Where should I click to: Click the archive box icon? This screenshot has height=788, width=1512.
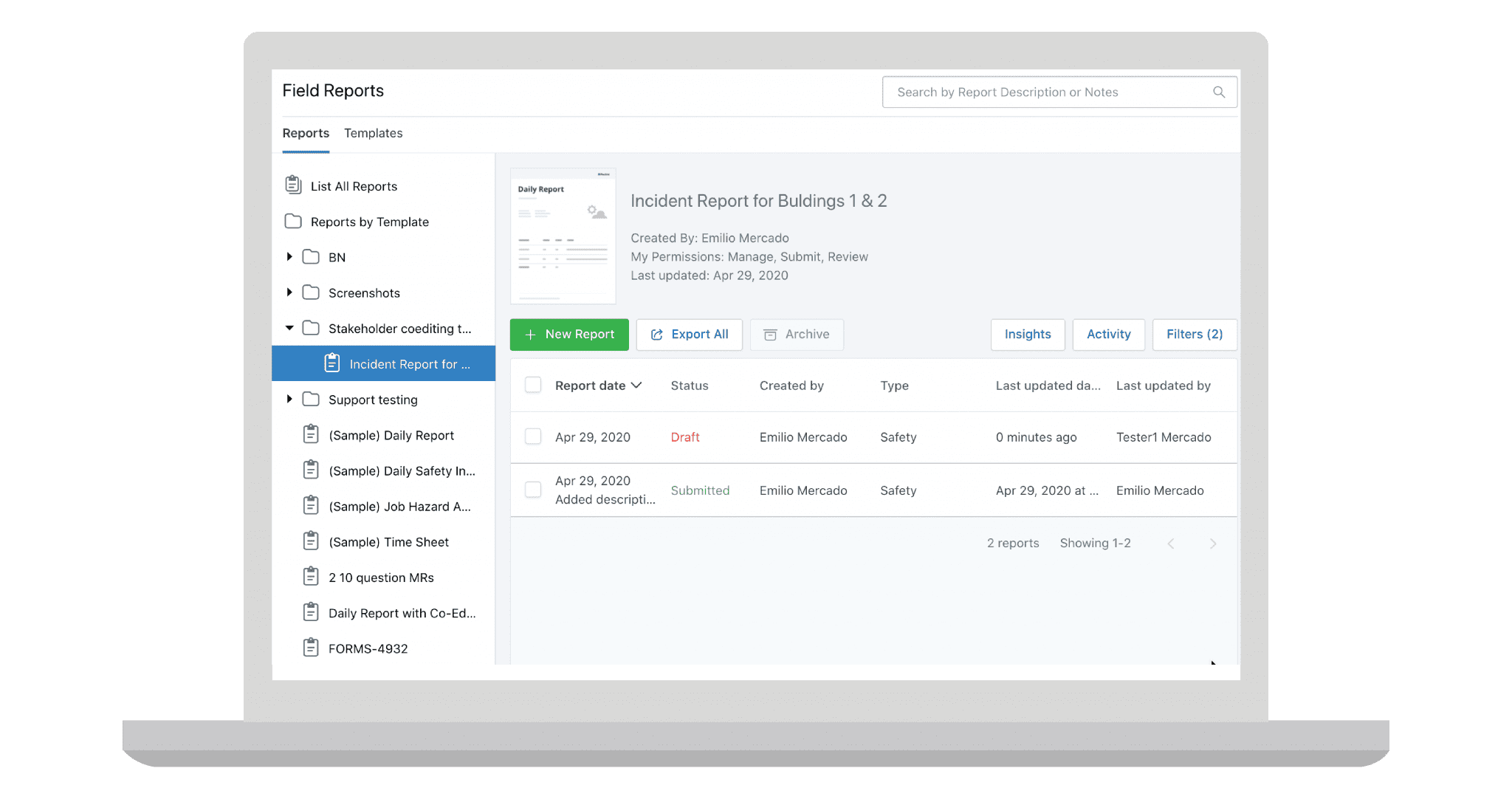770,335
